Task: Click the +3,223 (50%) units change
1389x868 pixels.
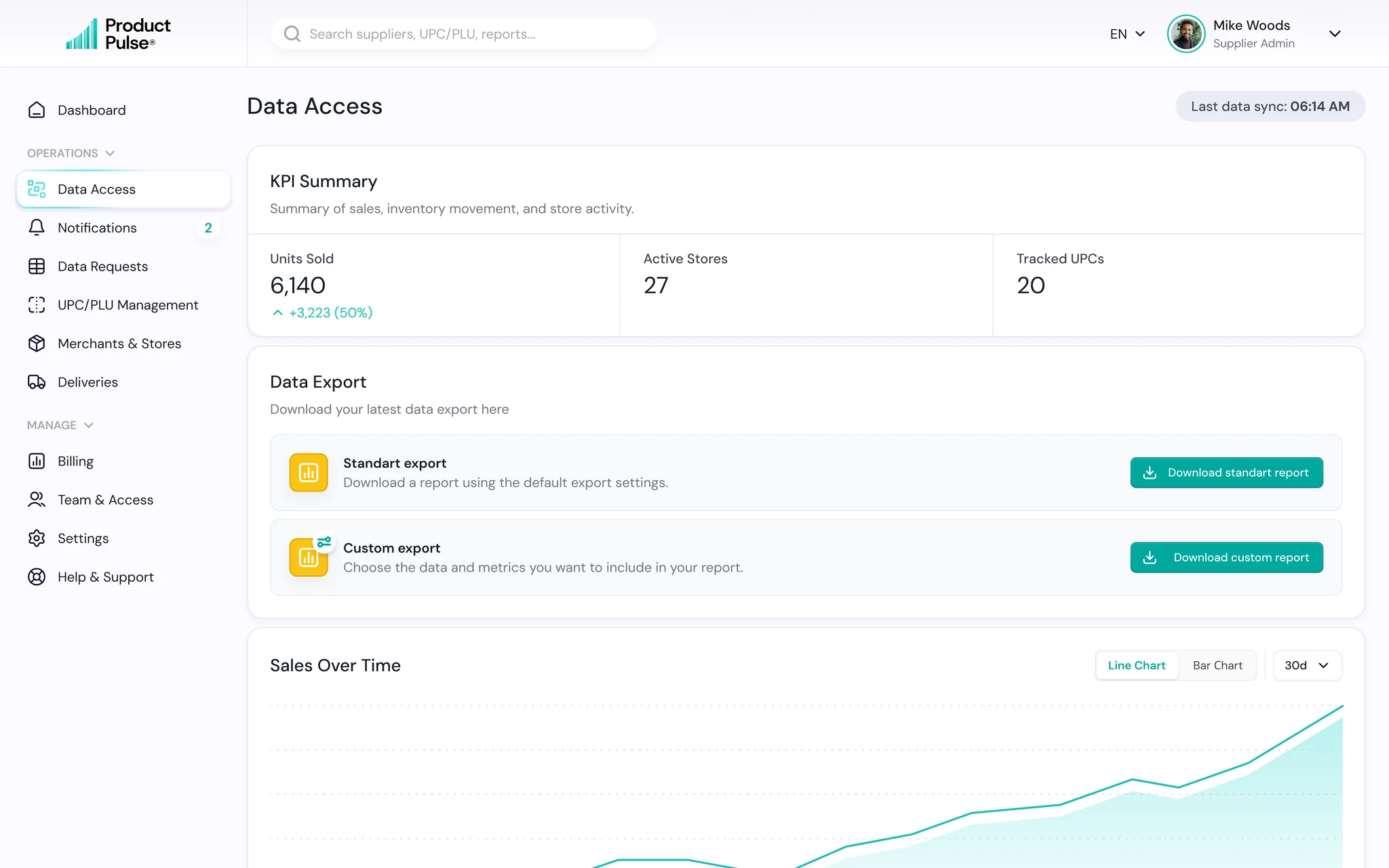Action: point(323,313)
